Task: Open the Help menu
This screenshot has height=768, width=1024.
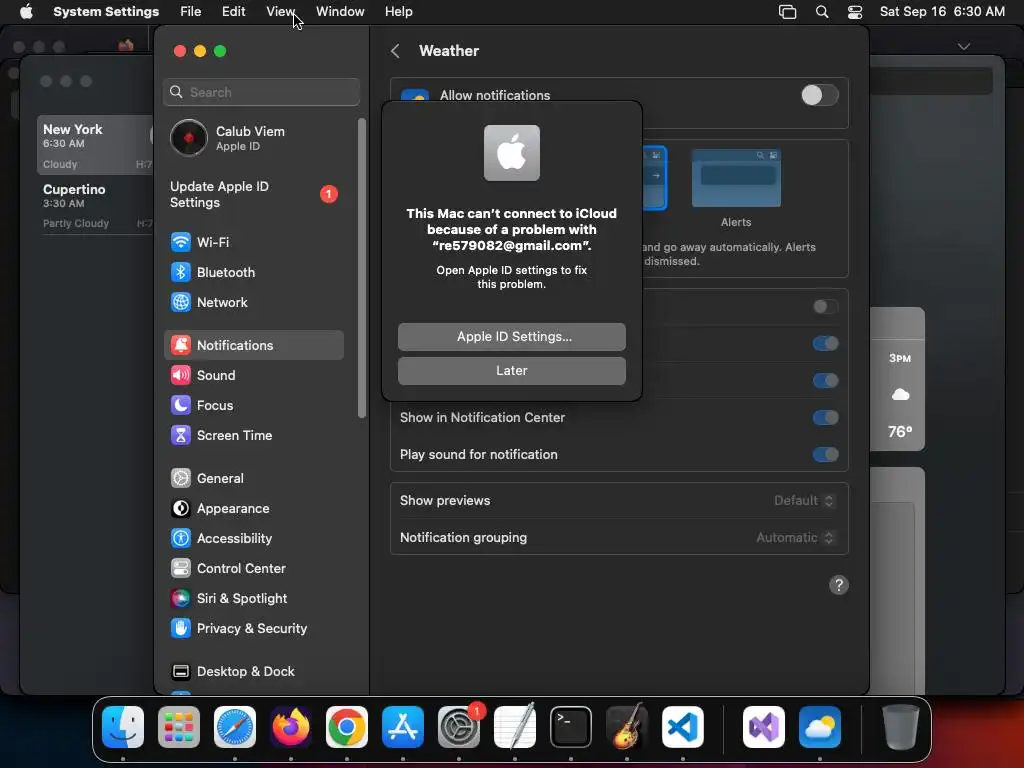Action: [x=398, y=12]
